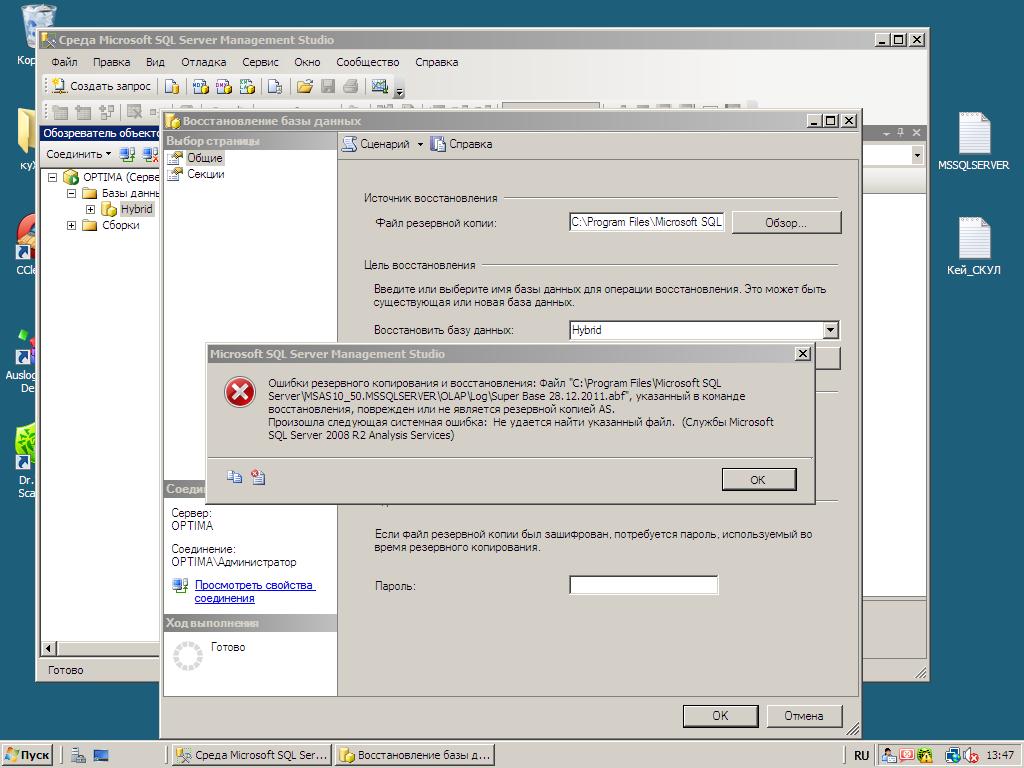Image resolution: width=1024 pixels, height=768 pixels.
Task: Click the Recycle Bin desktop icon
Action: (x=38, y=26)
